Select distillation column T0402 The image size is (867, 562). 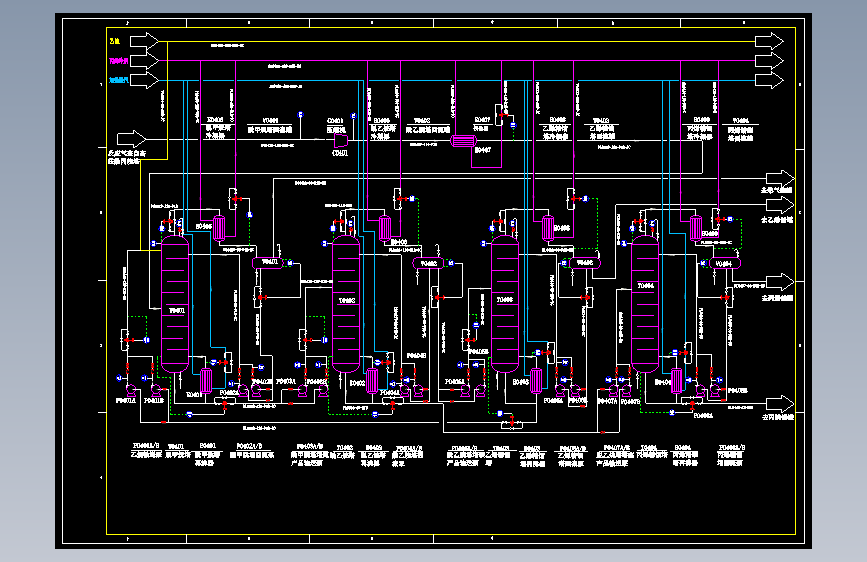[x=346, y=304]
